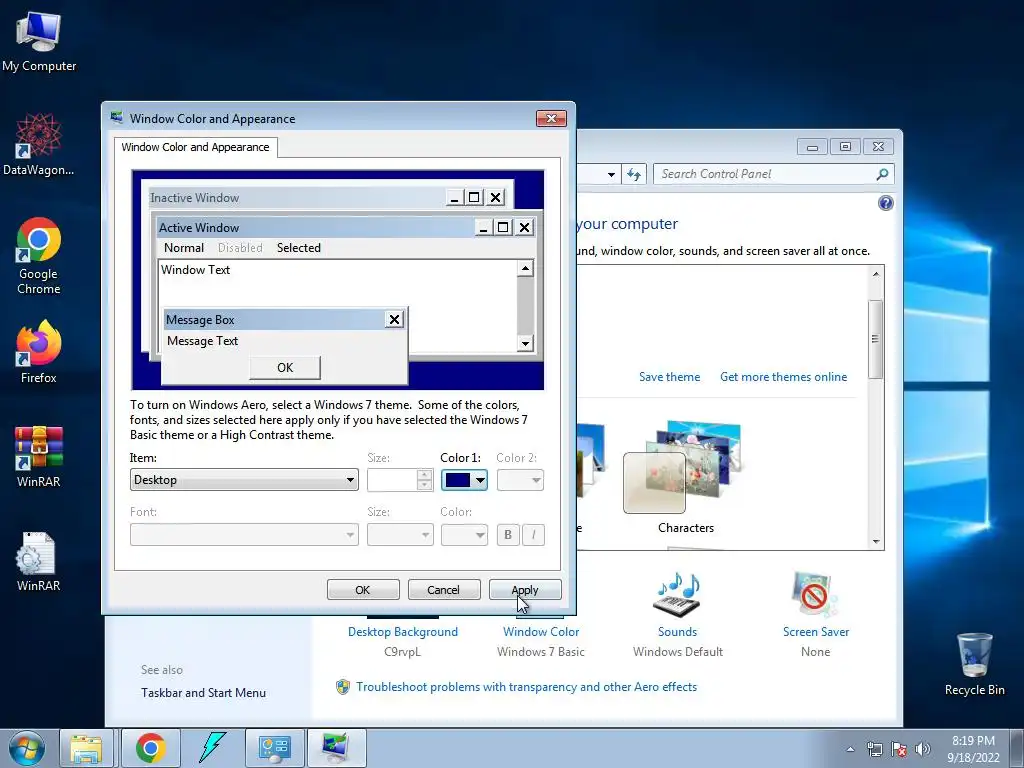Click the Screen Saver icon

pos(815,594)
